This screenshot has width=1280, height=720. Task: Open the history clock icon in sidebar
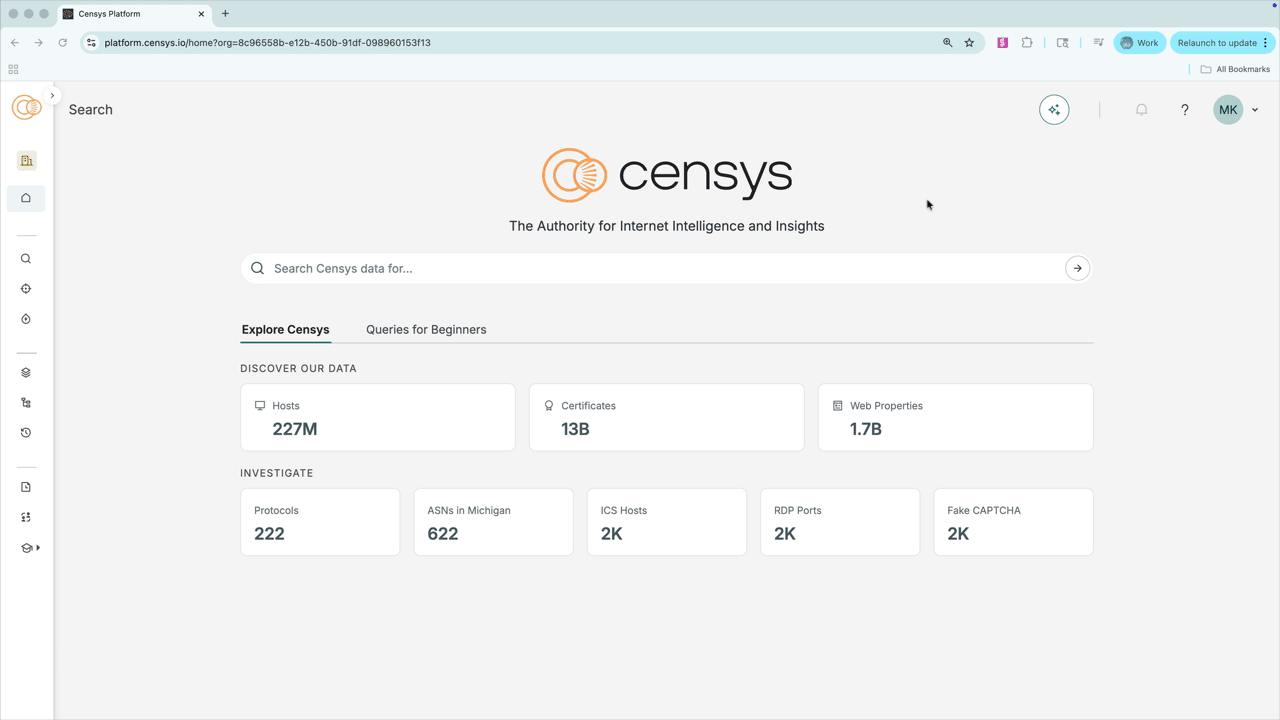tap(26, 433)
